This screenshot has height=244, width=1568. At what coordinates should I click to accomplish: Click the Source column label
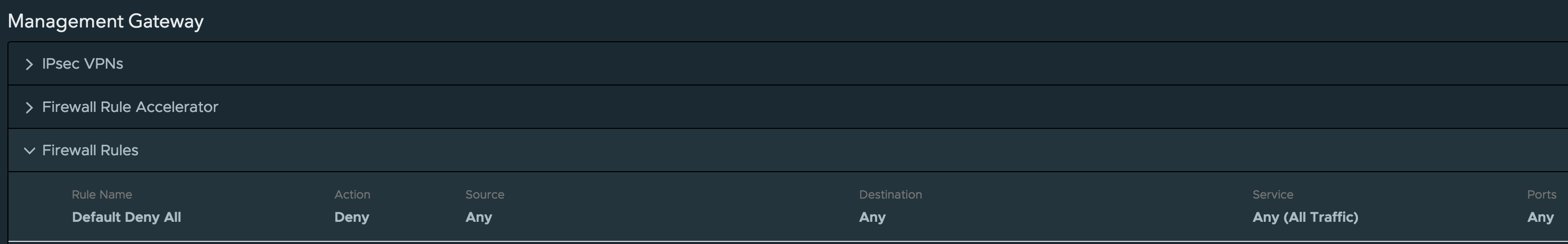pos(485,194)
